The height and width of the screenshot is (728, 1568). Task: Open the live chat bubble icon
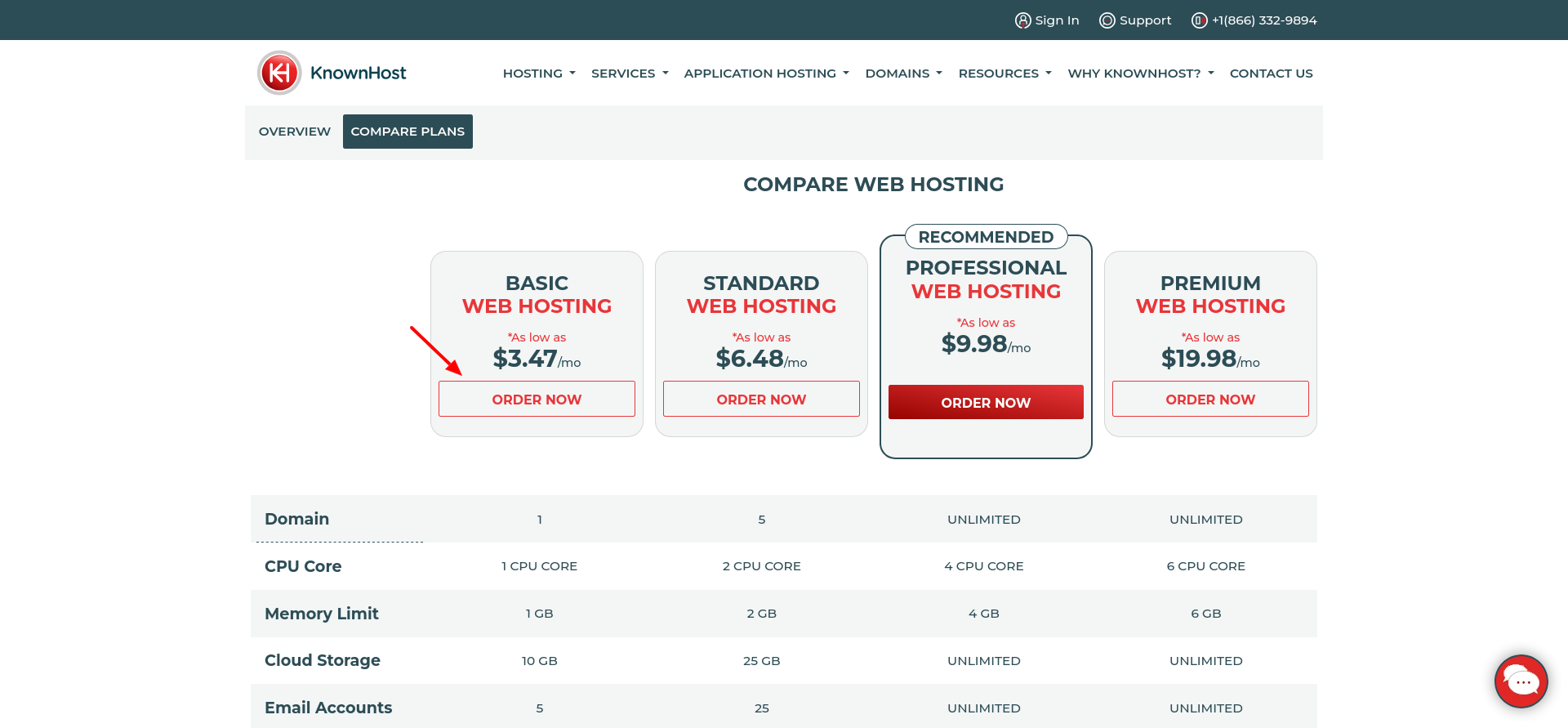[1521, 681]
